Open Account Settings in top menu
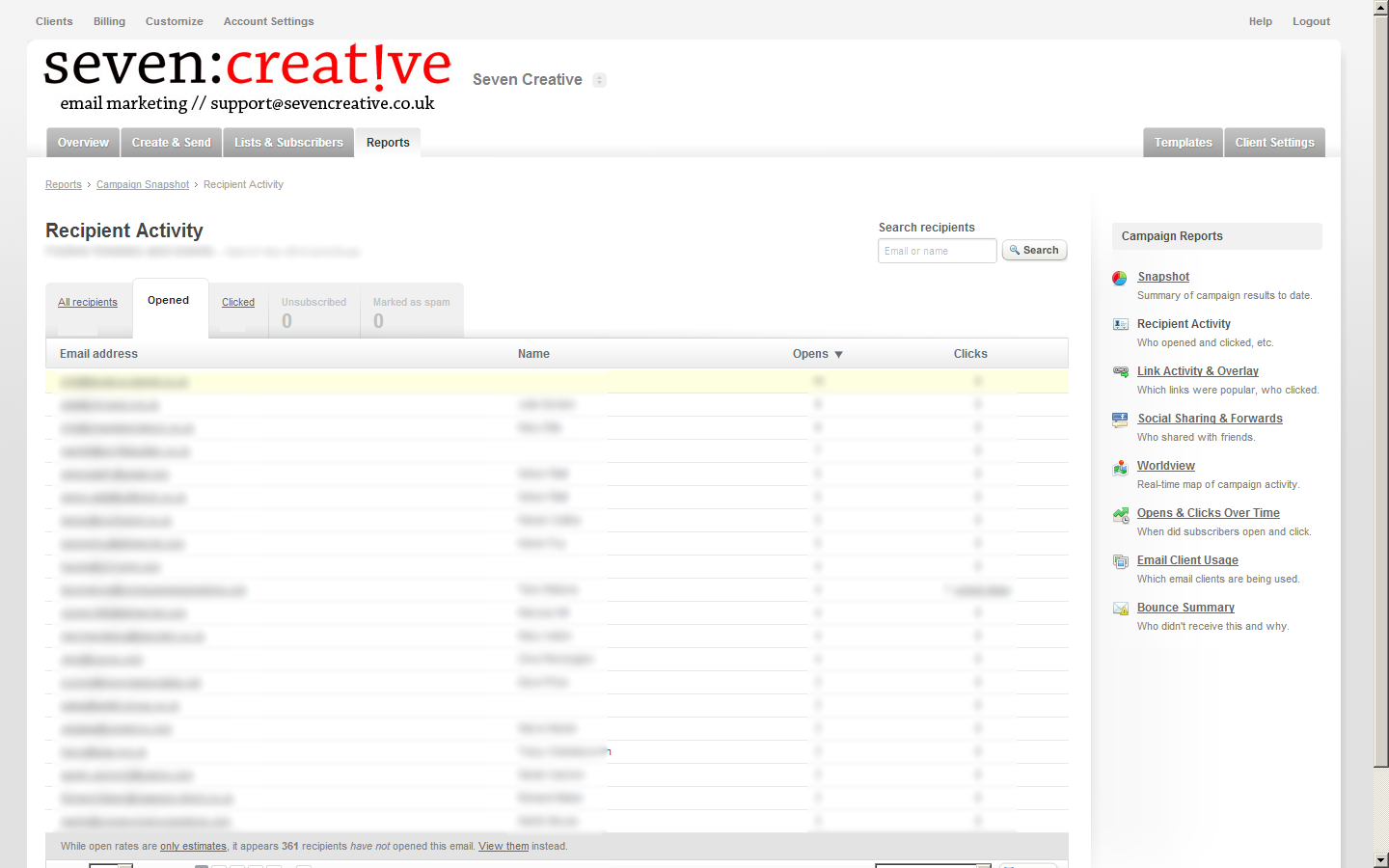 [x=268, y=21]
